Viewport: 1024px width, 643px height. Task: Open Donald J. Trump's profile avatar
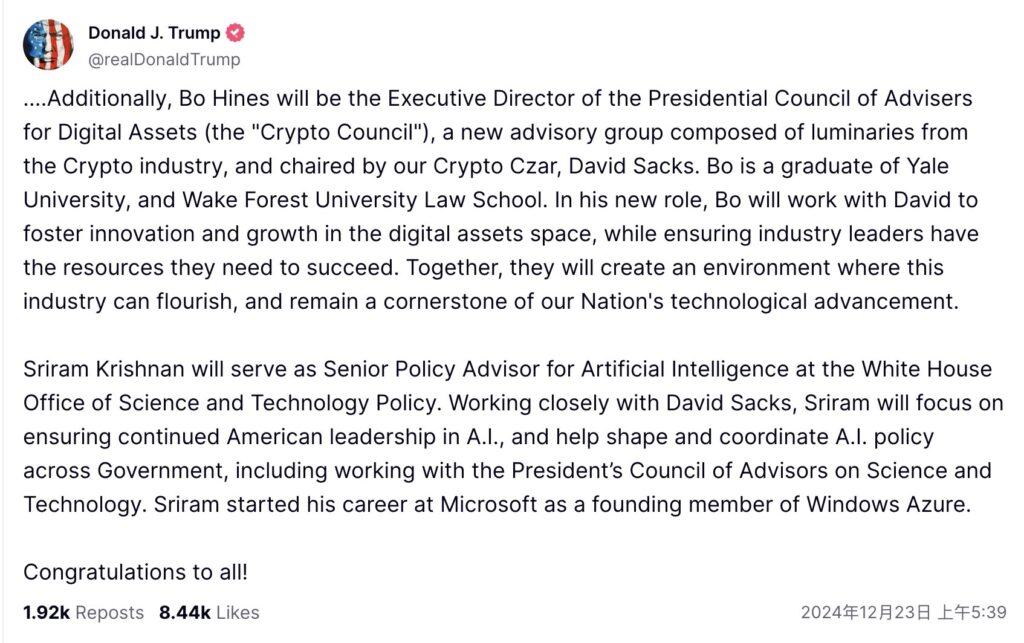pyautogui.click(x=48, y=44)
